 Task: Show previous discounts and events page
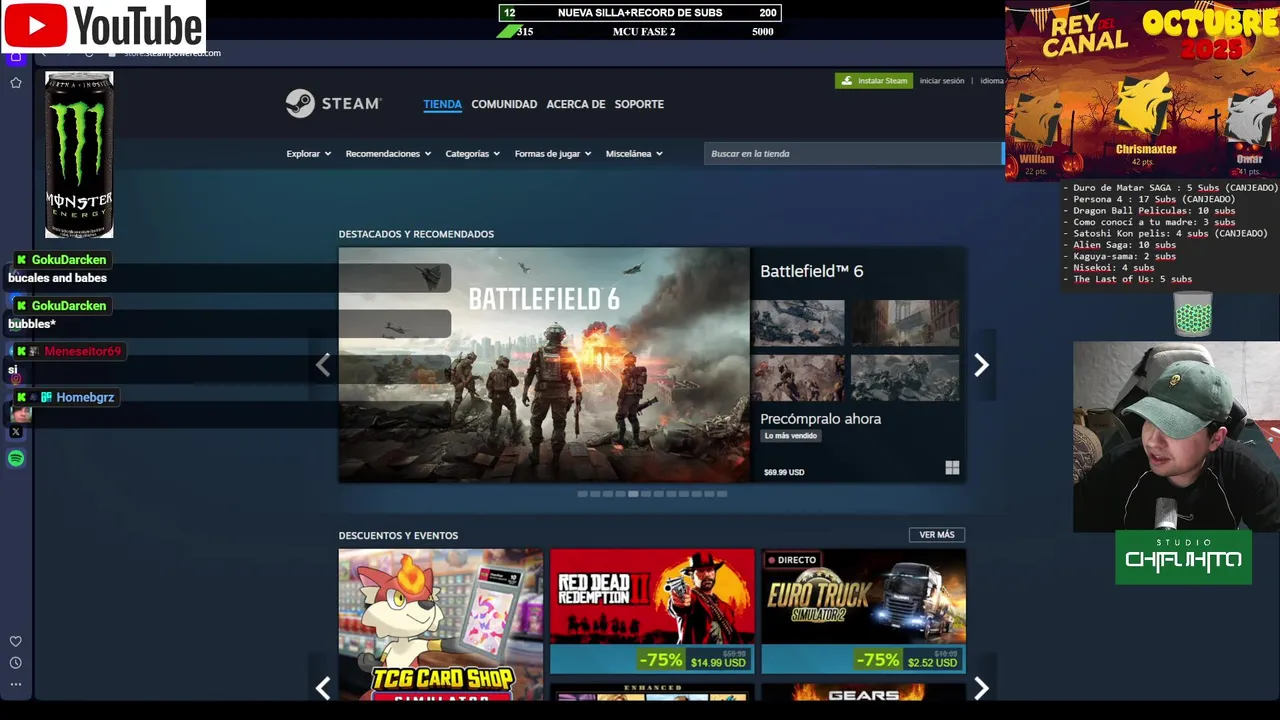(x=322, y=688)
